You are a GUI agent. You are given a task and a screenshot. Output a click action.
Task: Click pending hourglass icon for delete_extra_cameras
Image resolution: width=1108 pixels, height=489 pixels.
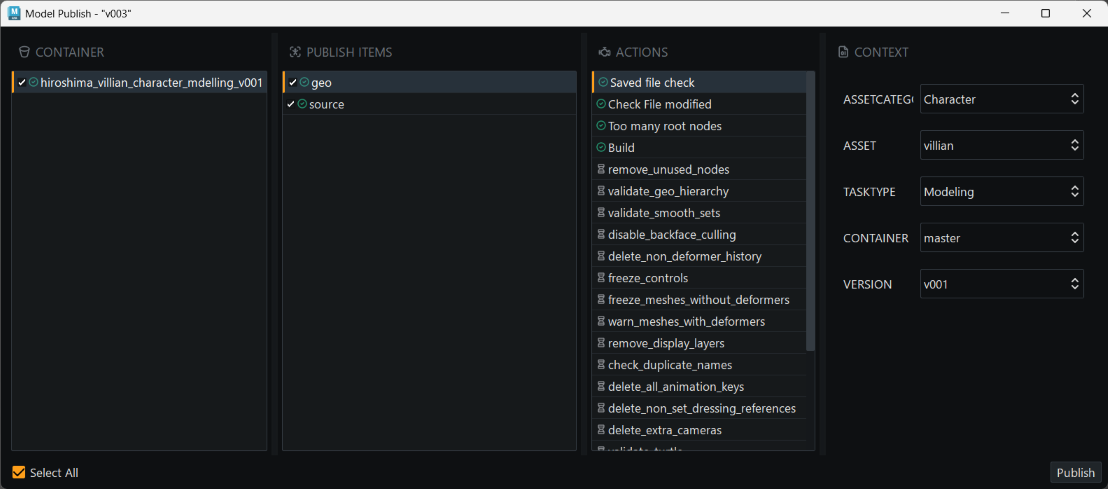tap(601, 430)
